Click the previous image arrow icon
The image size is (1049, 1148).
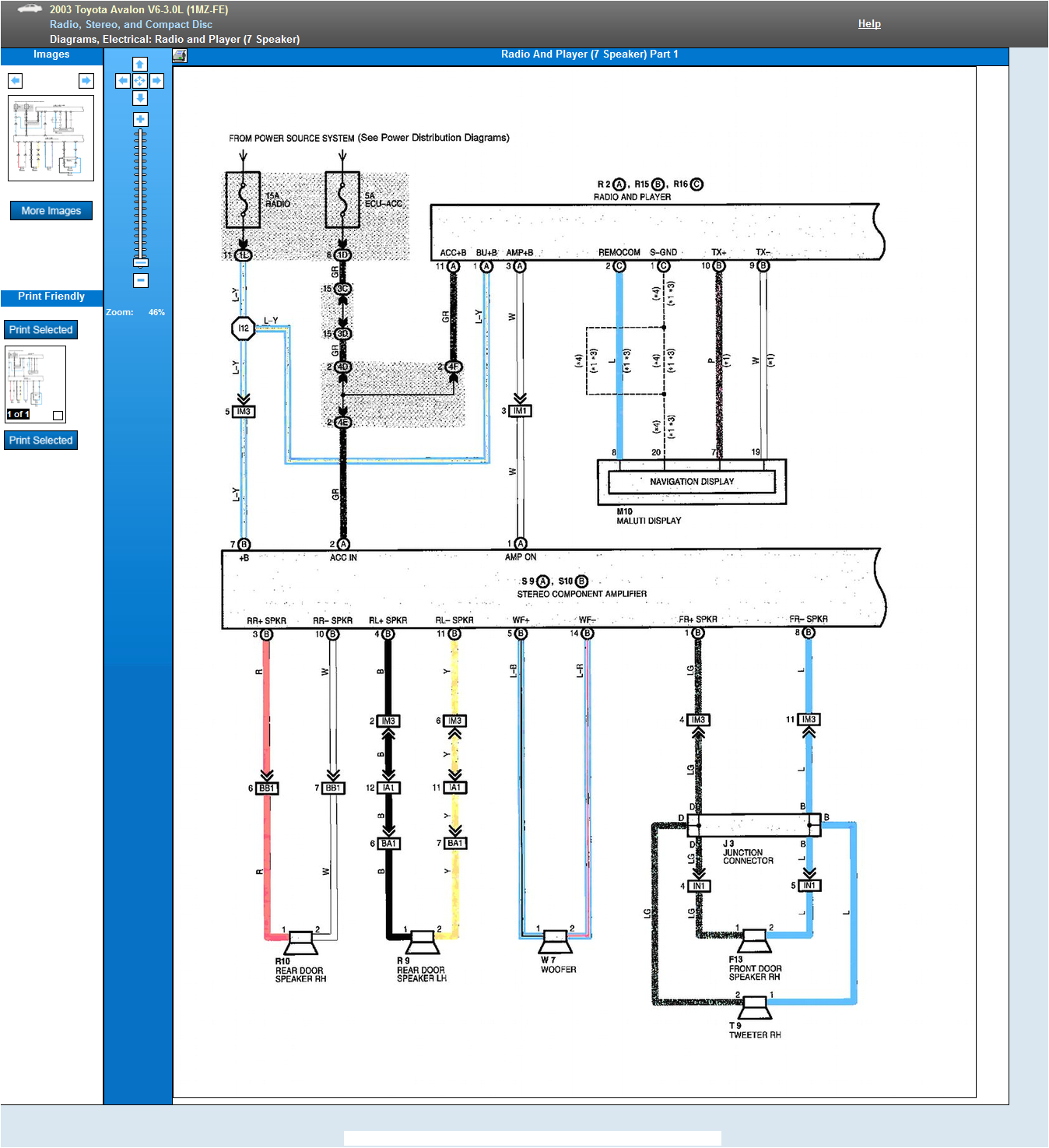point(16,80)
